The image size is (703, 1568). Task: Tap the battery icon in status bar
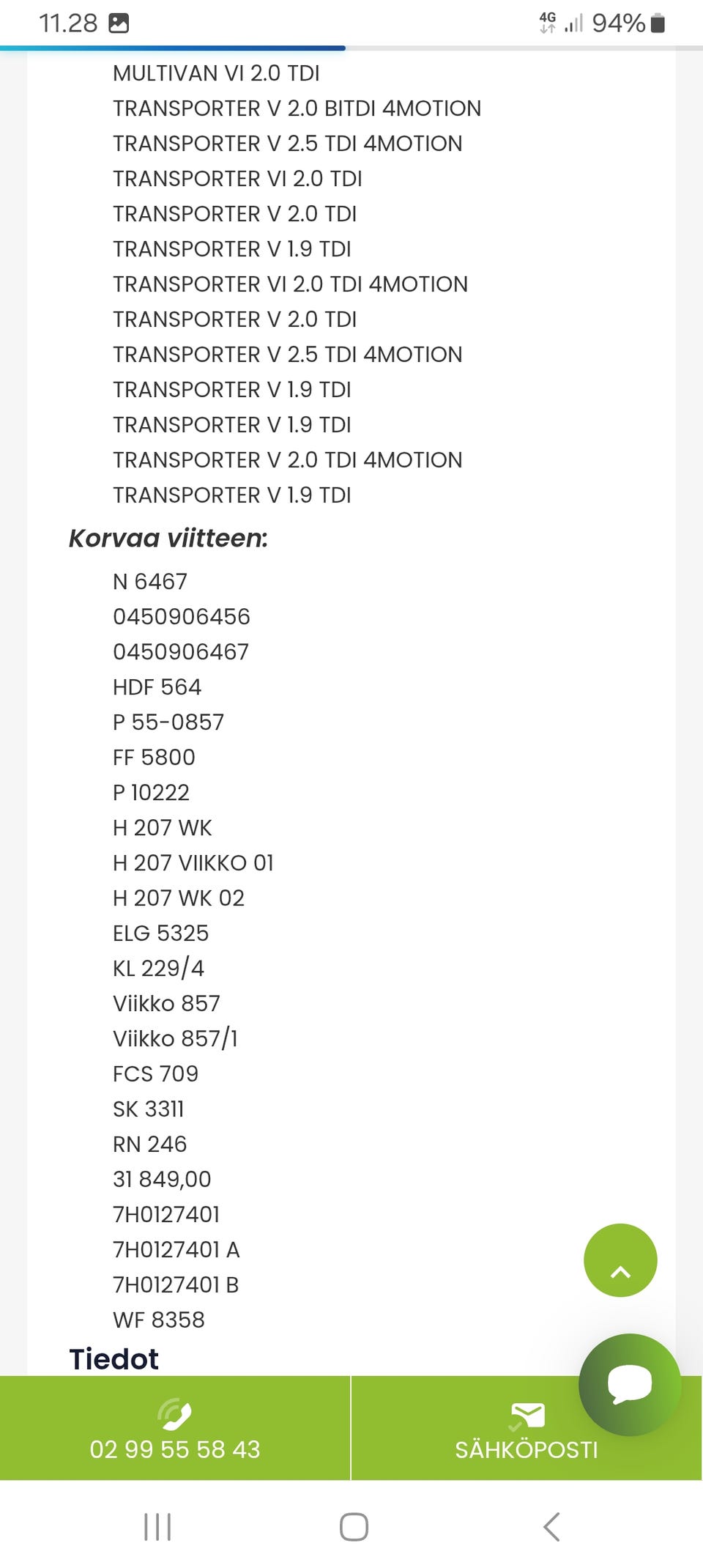click(x=658, y=23)
